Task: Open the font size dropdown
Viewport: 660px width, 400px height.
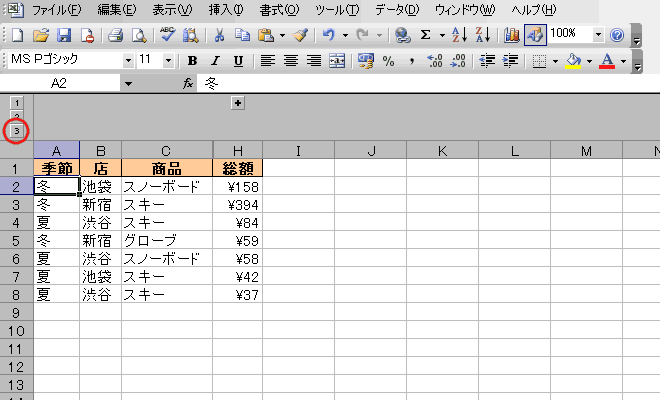Action: coord(168,61)
